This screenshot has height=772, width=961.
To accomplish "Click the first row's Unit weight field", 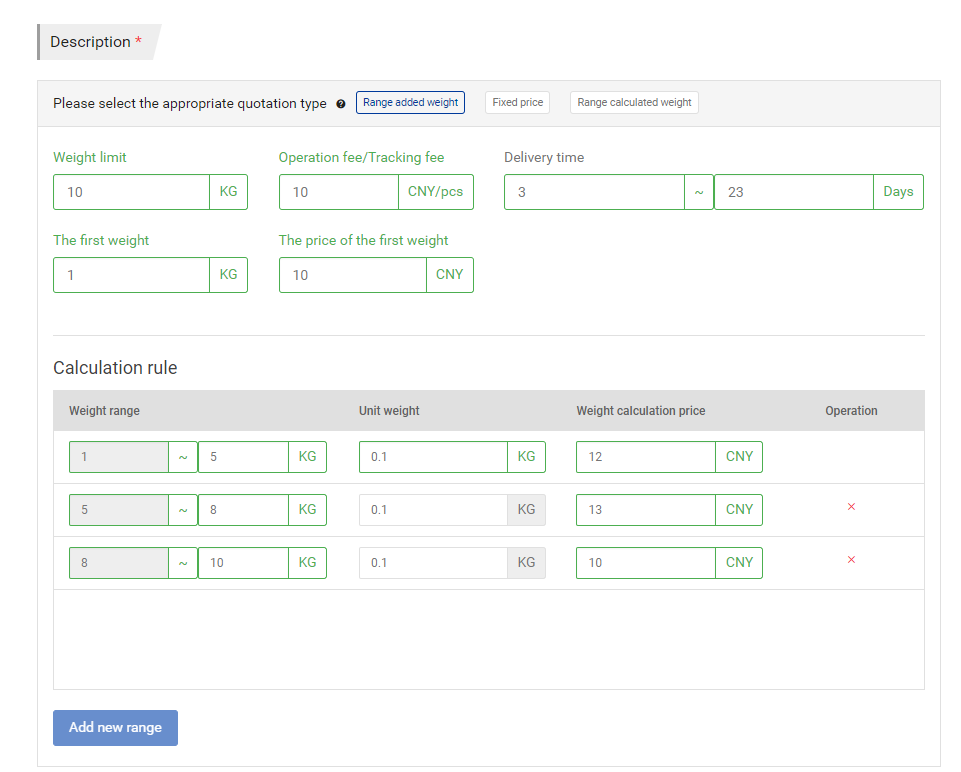I will 433,457.
